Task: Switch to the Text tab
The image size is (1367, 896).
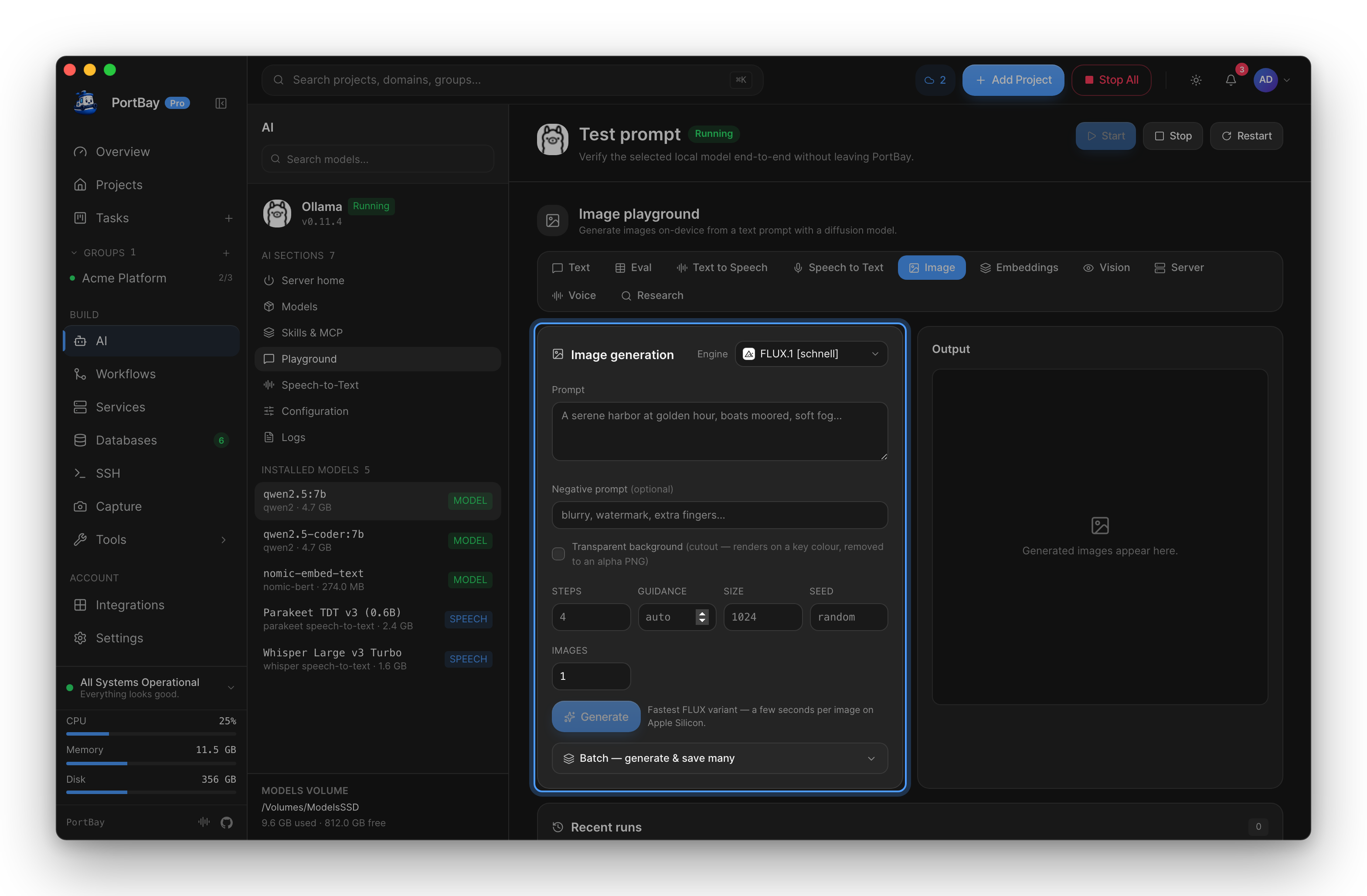Action: (x=570, y=268)
